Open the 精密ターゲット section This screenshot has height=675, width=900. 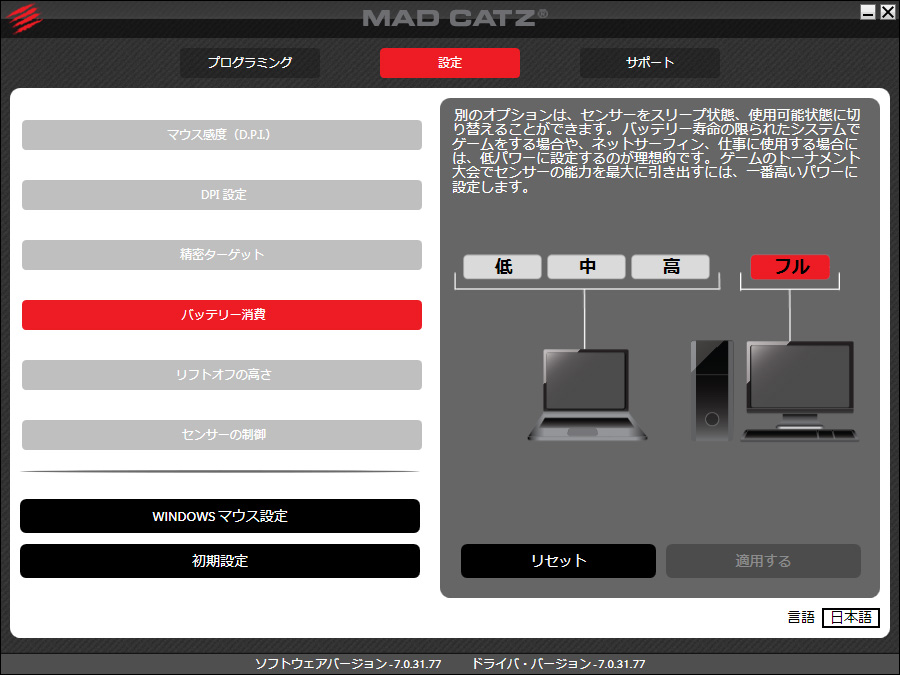[x=222, y=255]
